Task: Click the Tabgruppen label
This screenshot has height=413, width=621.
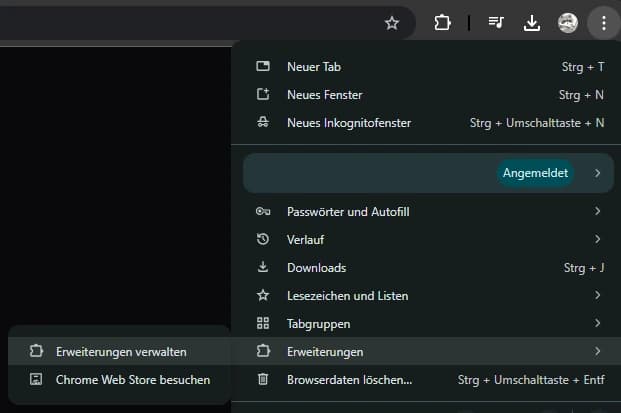Action: (x=318, y=324)
